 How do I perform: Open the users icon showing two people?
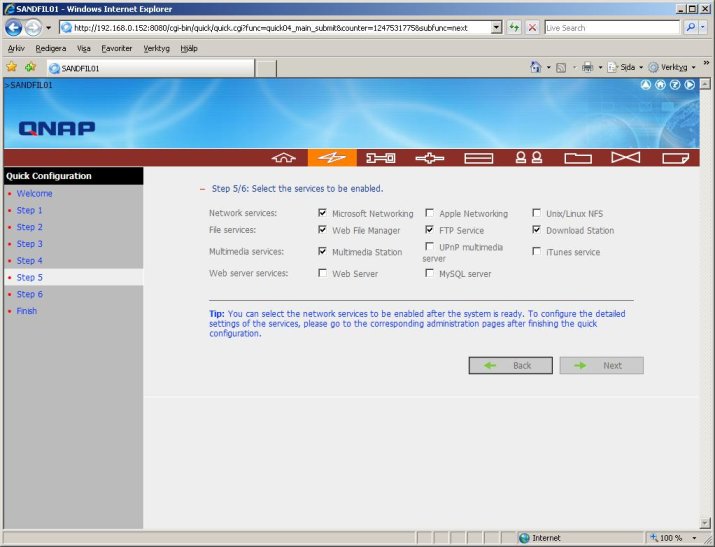pos(528,158)
